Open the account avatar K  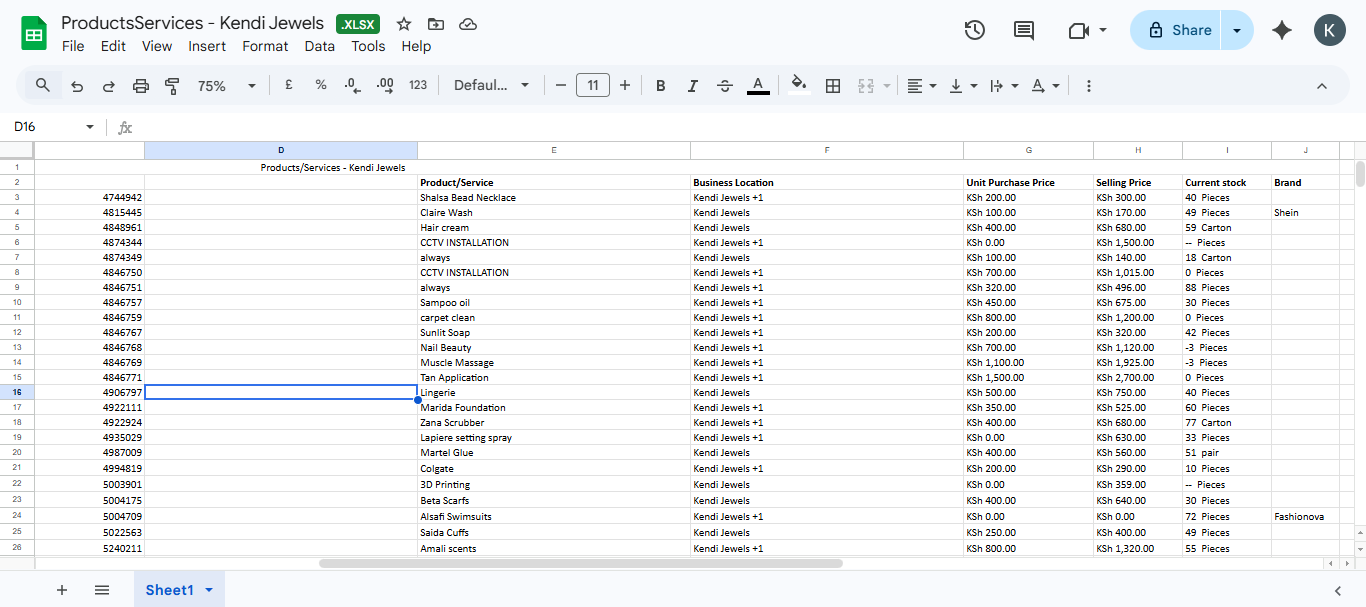click(1330, 30)
